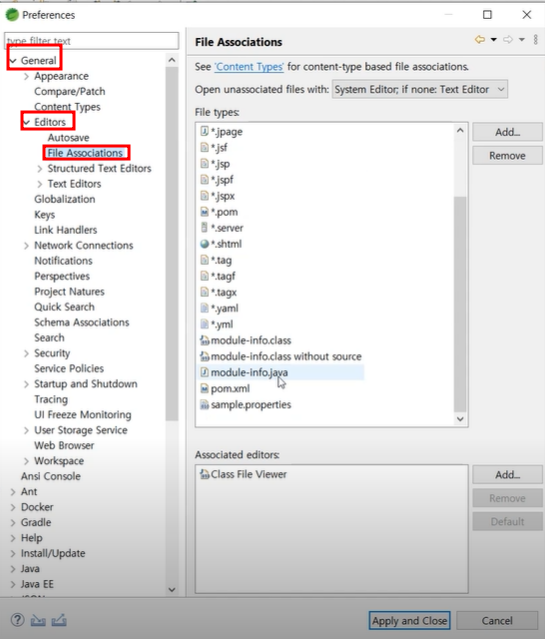Expand the Java preferences node
The image size is (545, 639).
click(13, 569)
